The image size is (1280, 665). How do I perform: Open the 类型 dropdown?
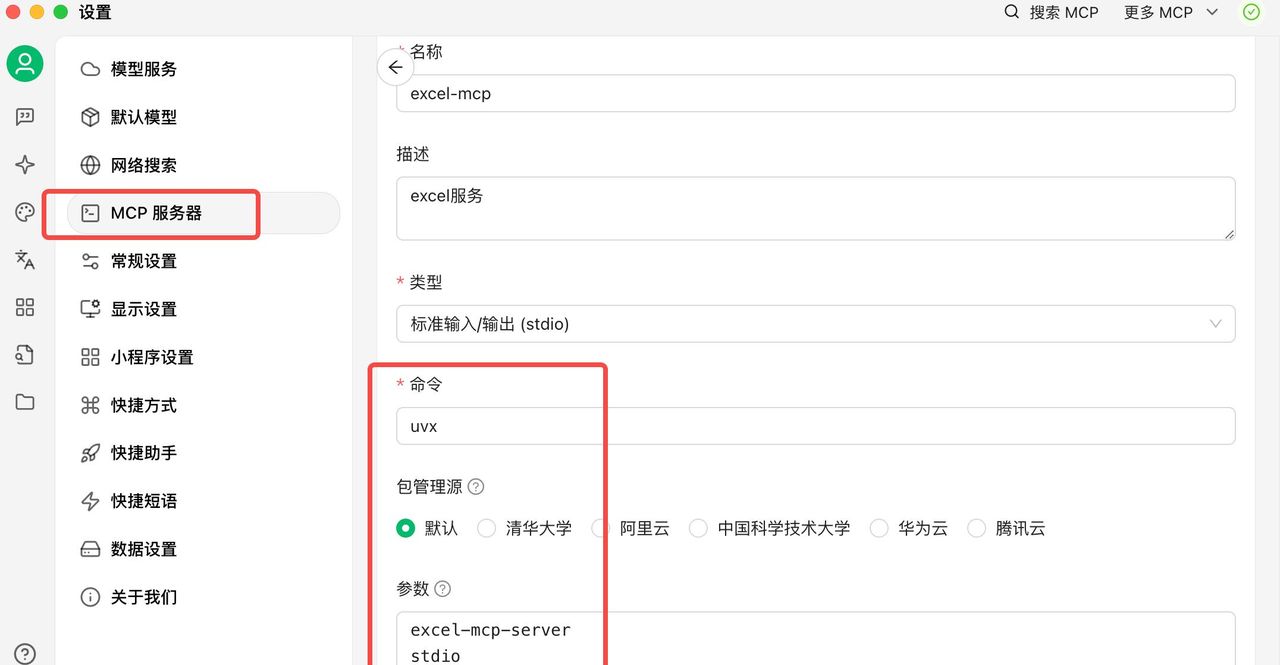[x=815, y=324]
